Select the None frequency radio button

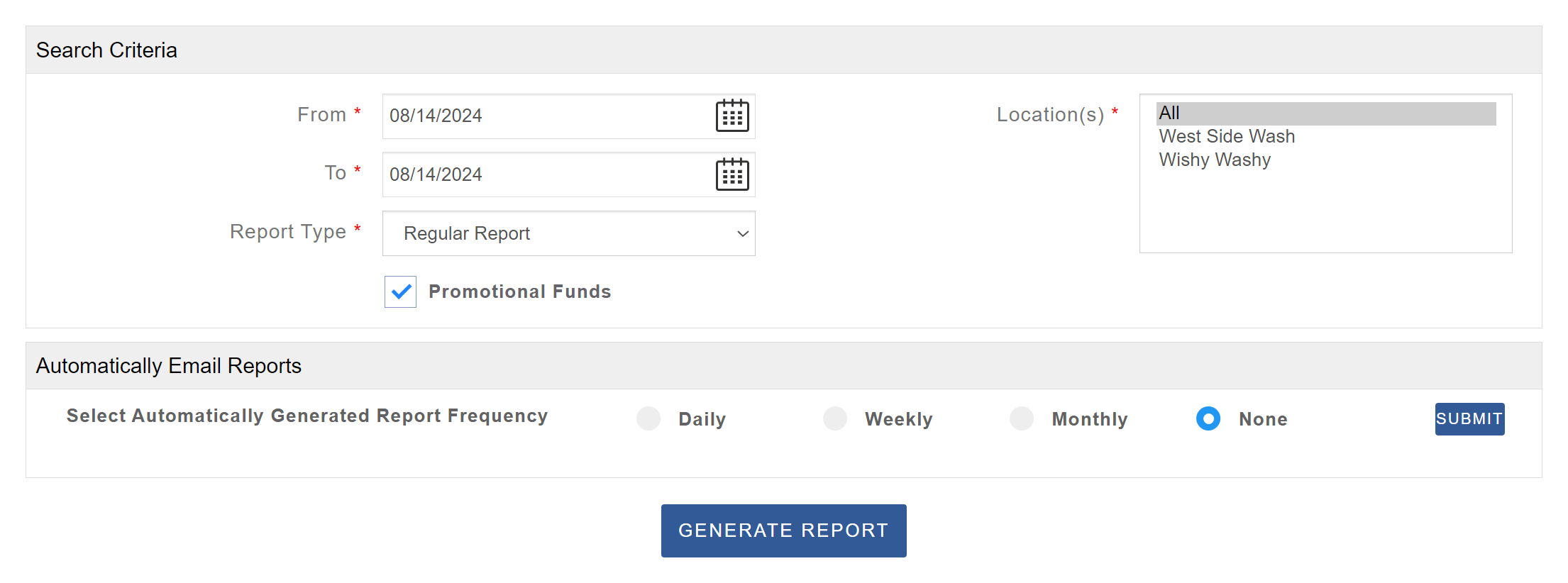click(1208, 418)
